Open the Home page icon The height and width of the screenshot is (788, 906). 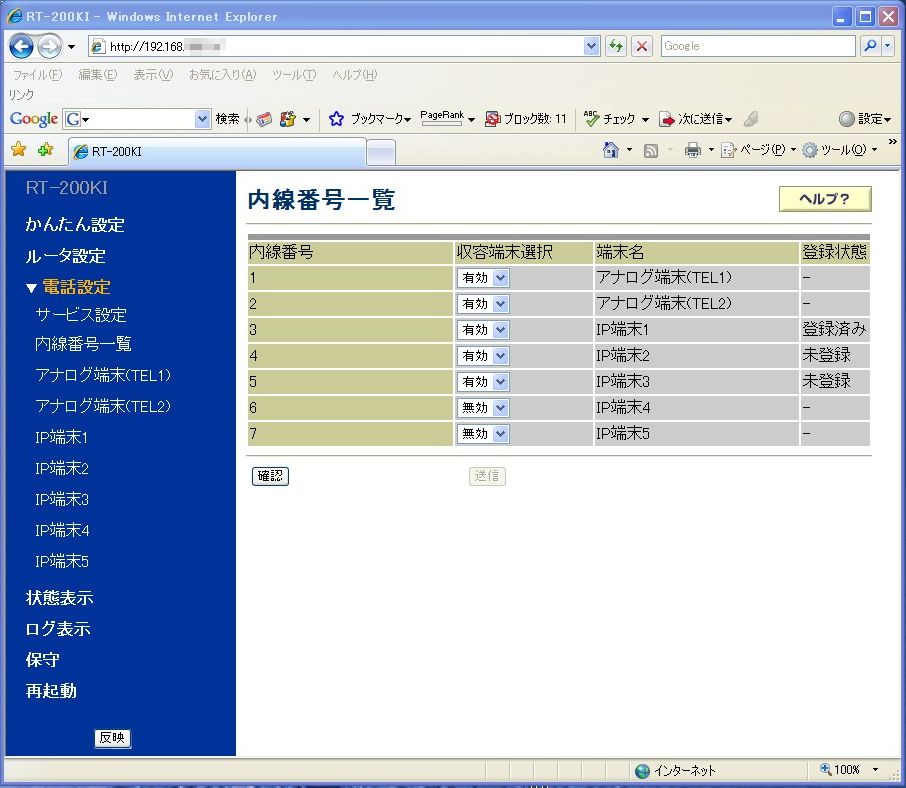[x=611, y=150]
